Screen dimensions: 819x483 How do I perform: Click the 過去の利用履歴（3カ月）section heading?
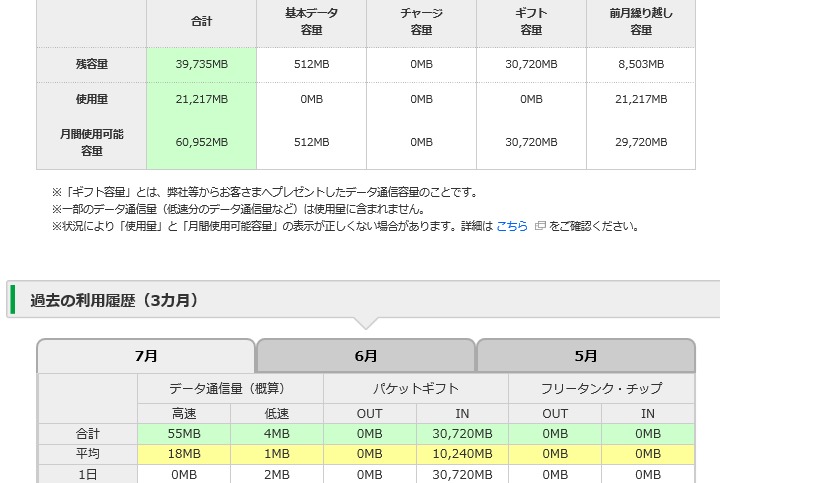114,300
